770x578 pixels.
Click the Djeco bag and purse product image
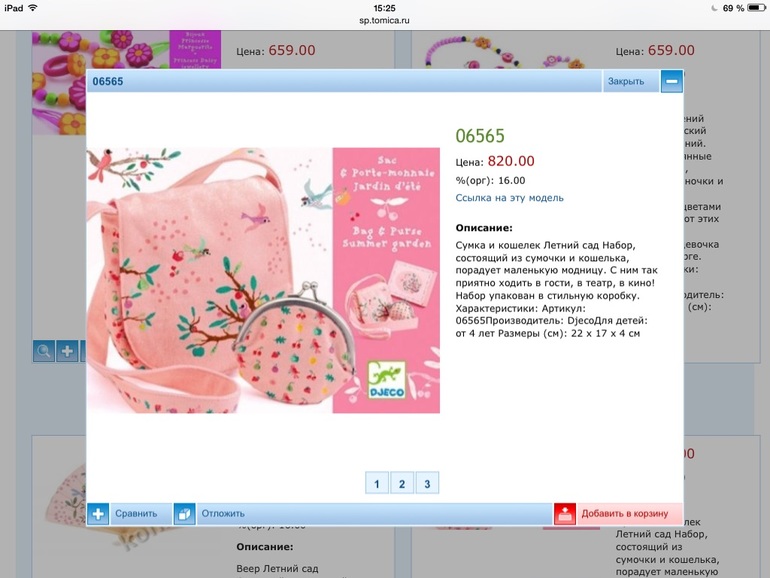263,280
